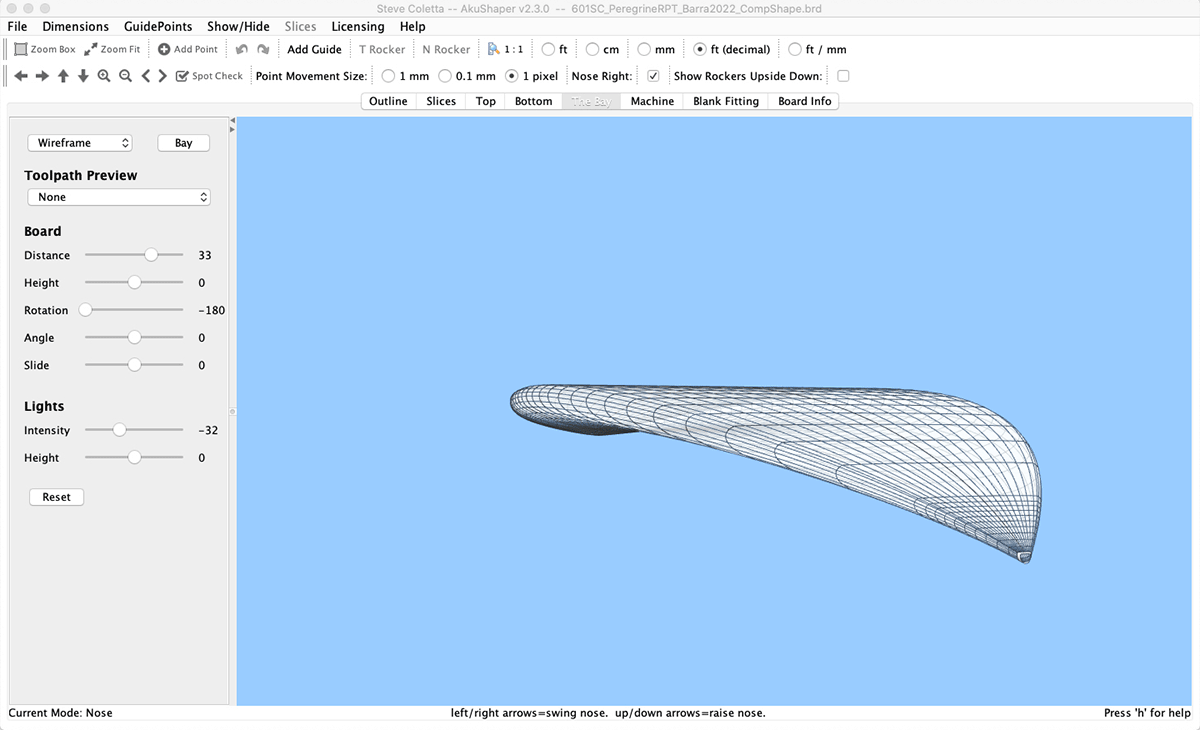Select the mm units radio button

pos(645,49)
